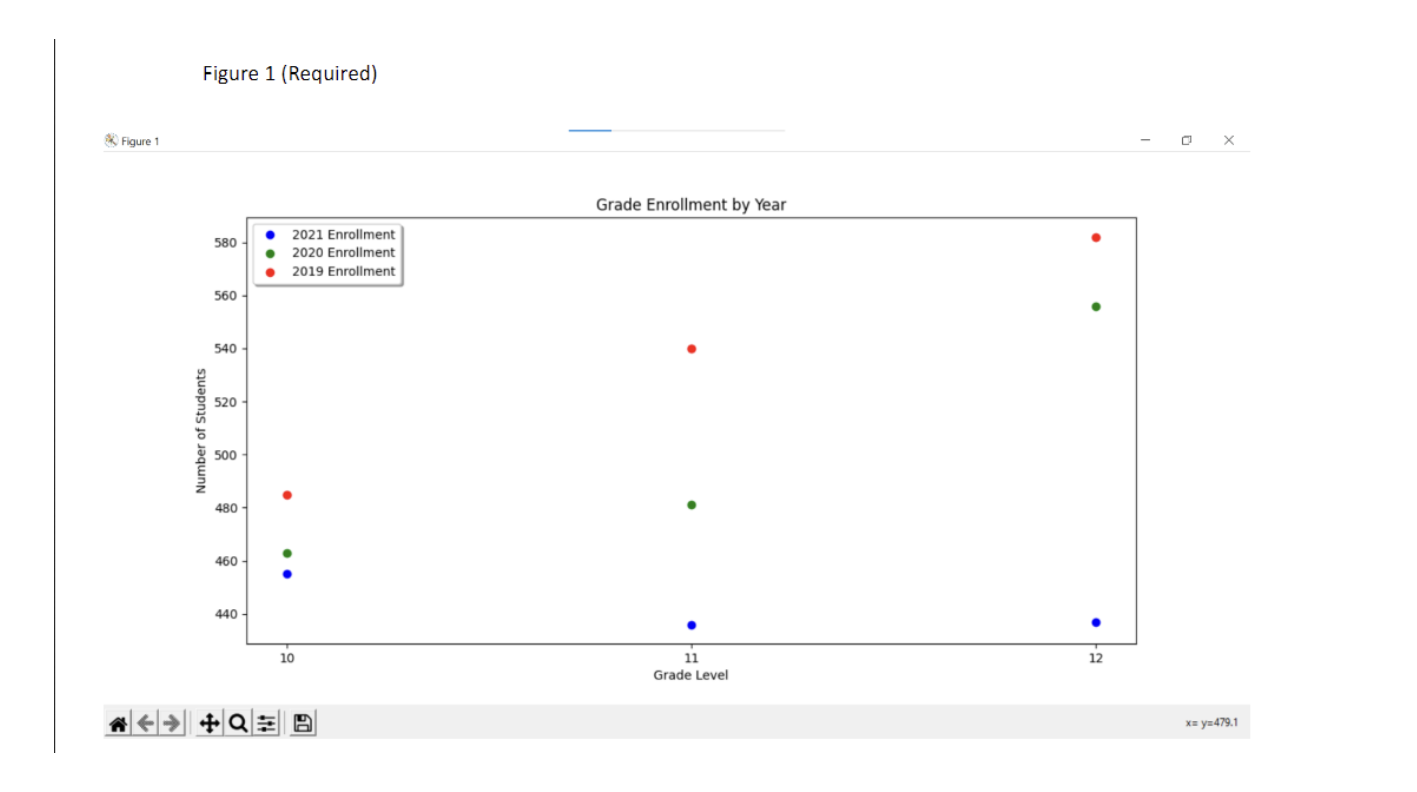Click the green 2020 point at grade 12
This screenshot has height=792, width=1417.
pos(1096,307)
